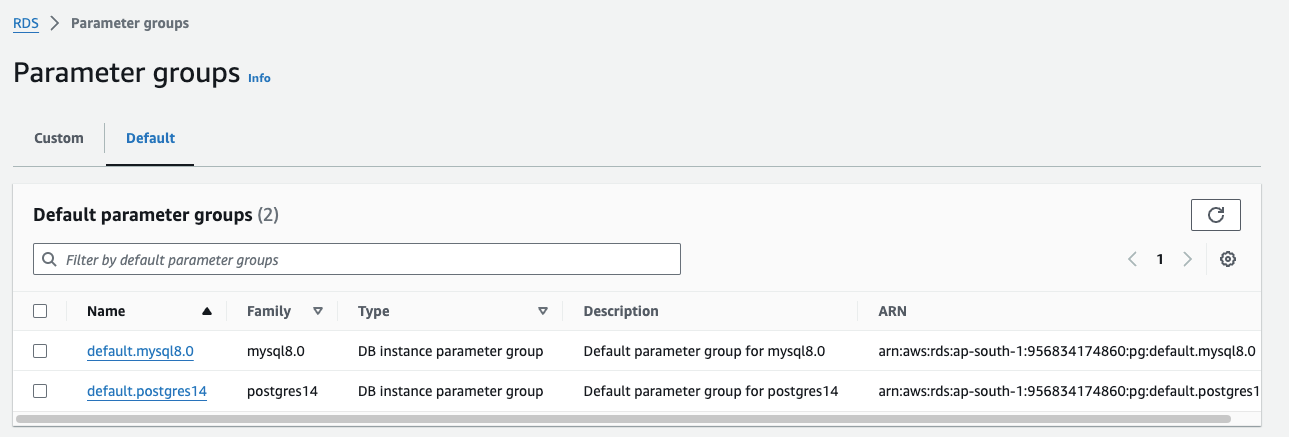Switch to the Custom tab
The image size is (1289, 437).
[59, 138]
